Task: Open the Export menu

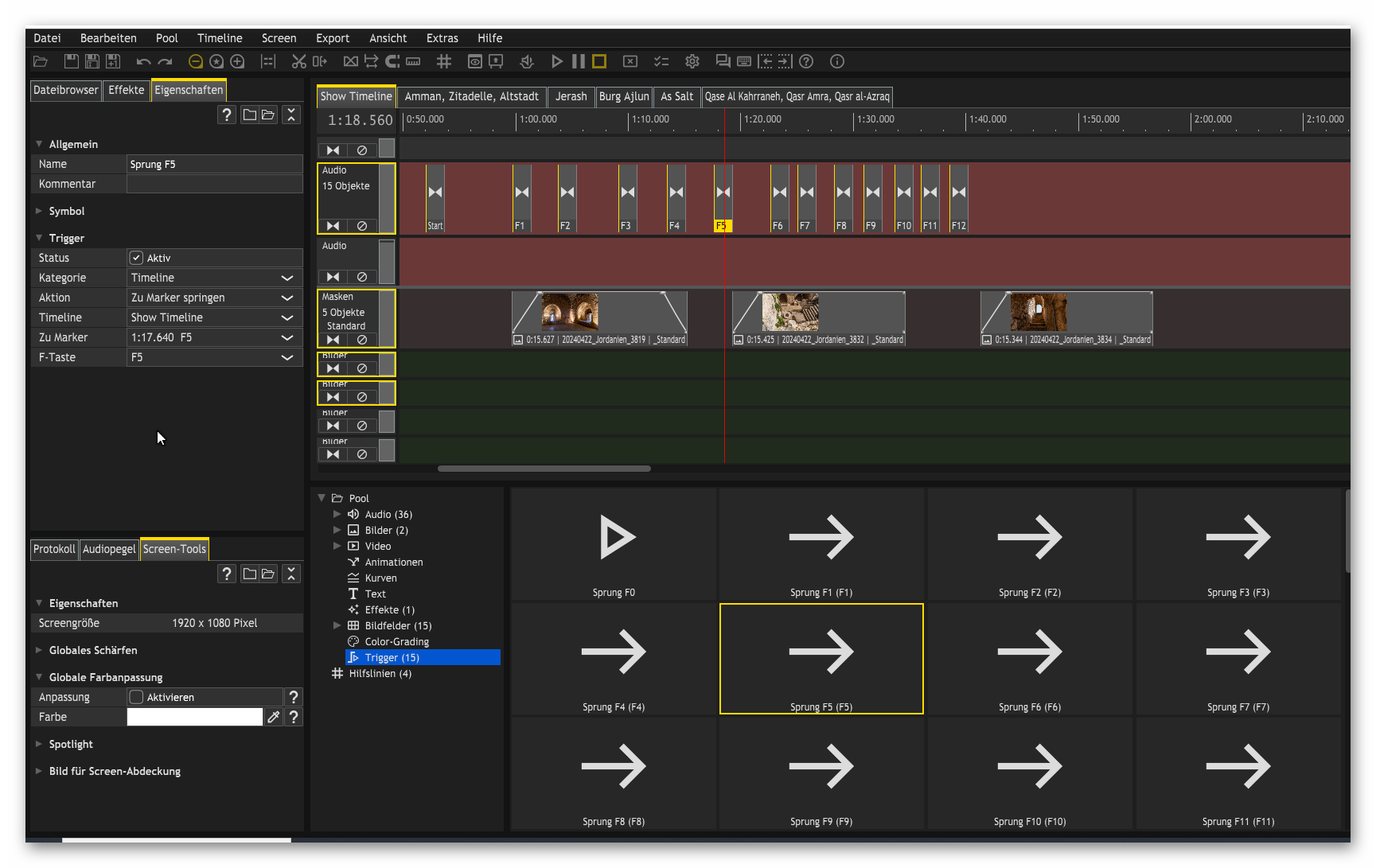Action: pyautogui.click(x=333, y=38)
